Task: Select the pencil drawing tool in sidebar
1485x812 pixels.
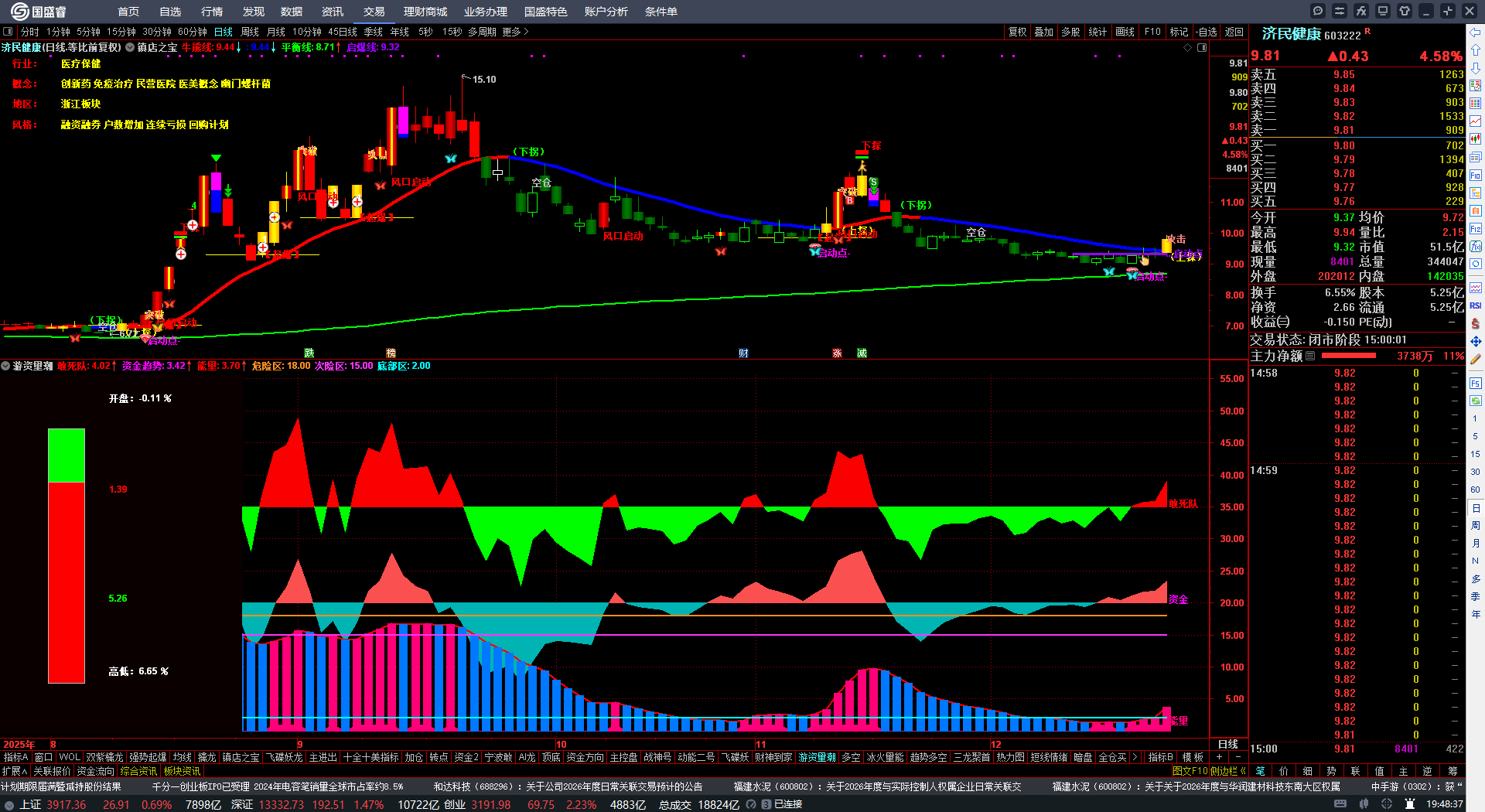Action: pyautogui.click(x=1476, y=359)
